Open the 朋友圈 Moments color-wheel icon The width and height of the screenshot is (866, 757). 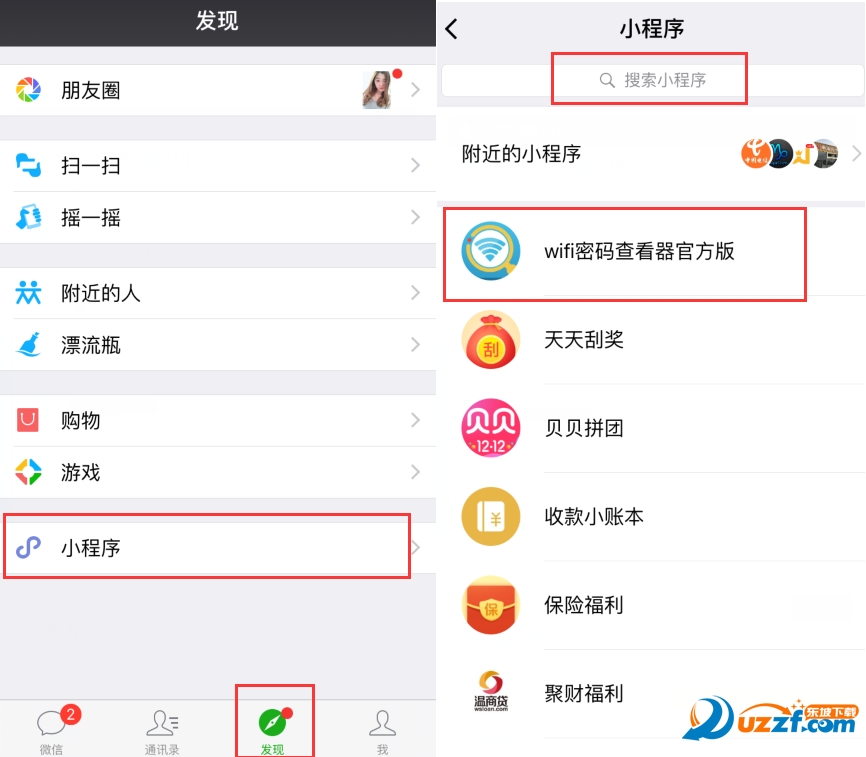point(28,90)
